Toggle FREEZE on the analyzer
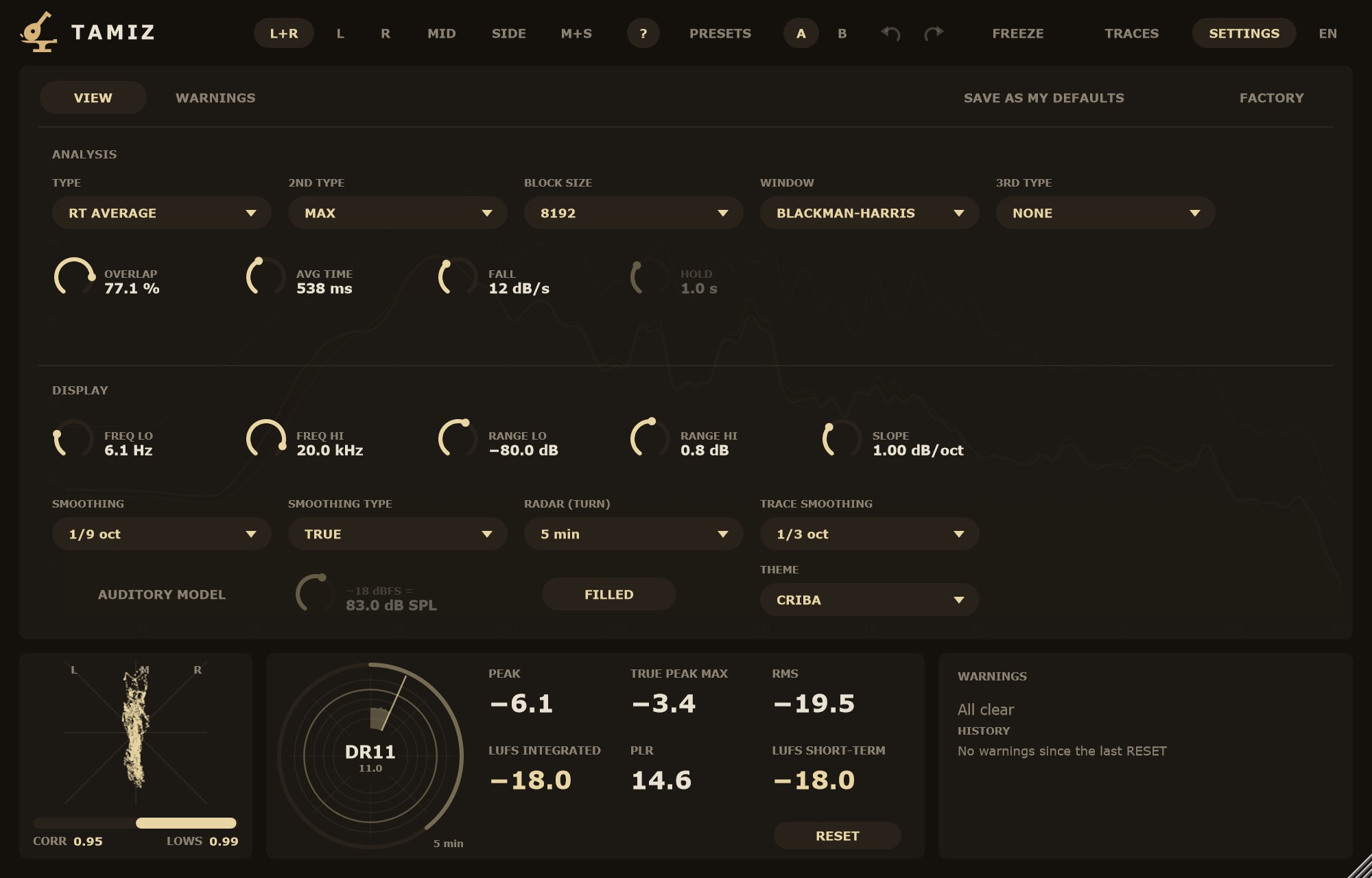The width and height of the screenshot is (1372, 878). pos(1018,33)
